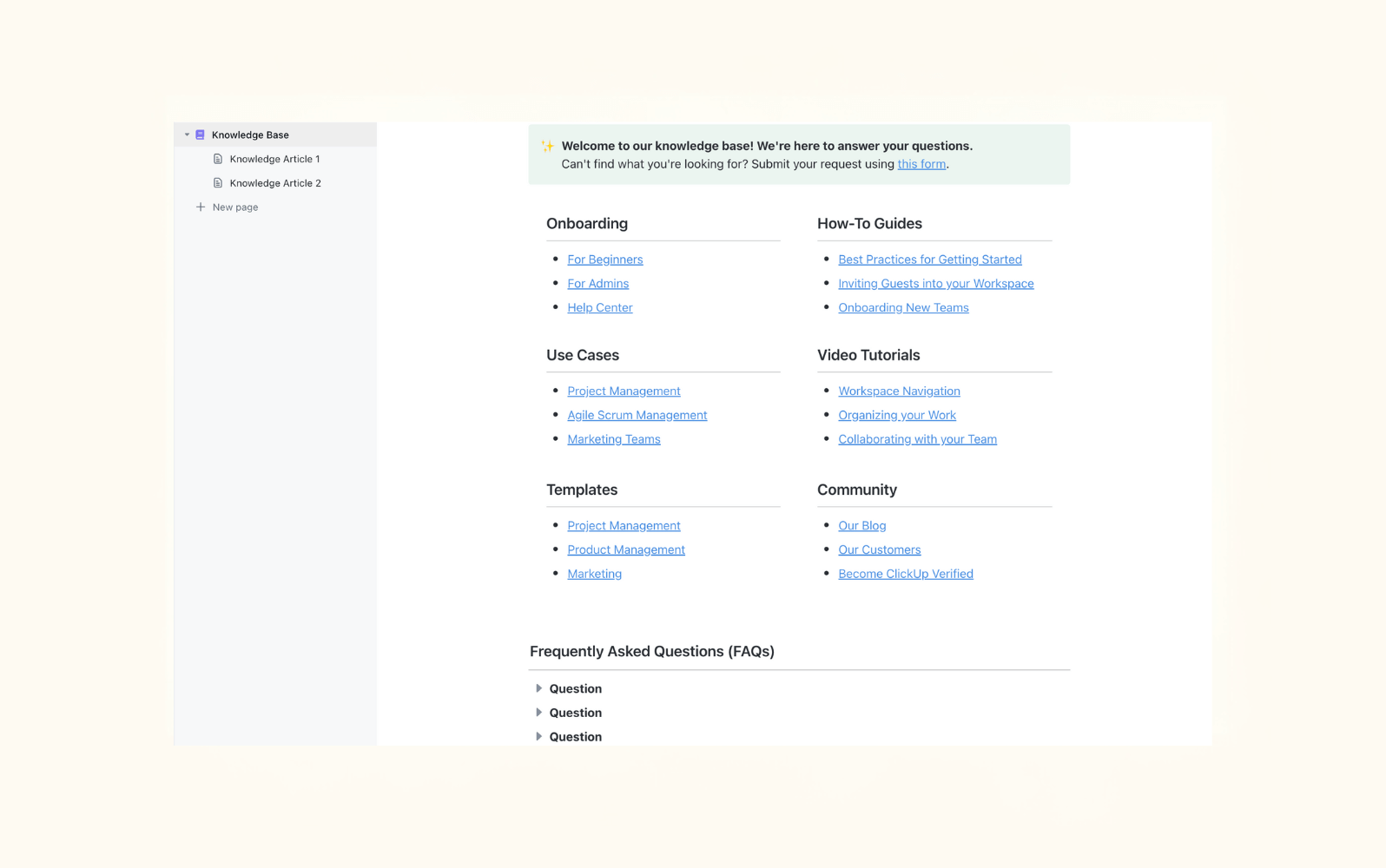Click the plus icon beside New page
Screen dimensions: 1386x868
coord(201,207)
